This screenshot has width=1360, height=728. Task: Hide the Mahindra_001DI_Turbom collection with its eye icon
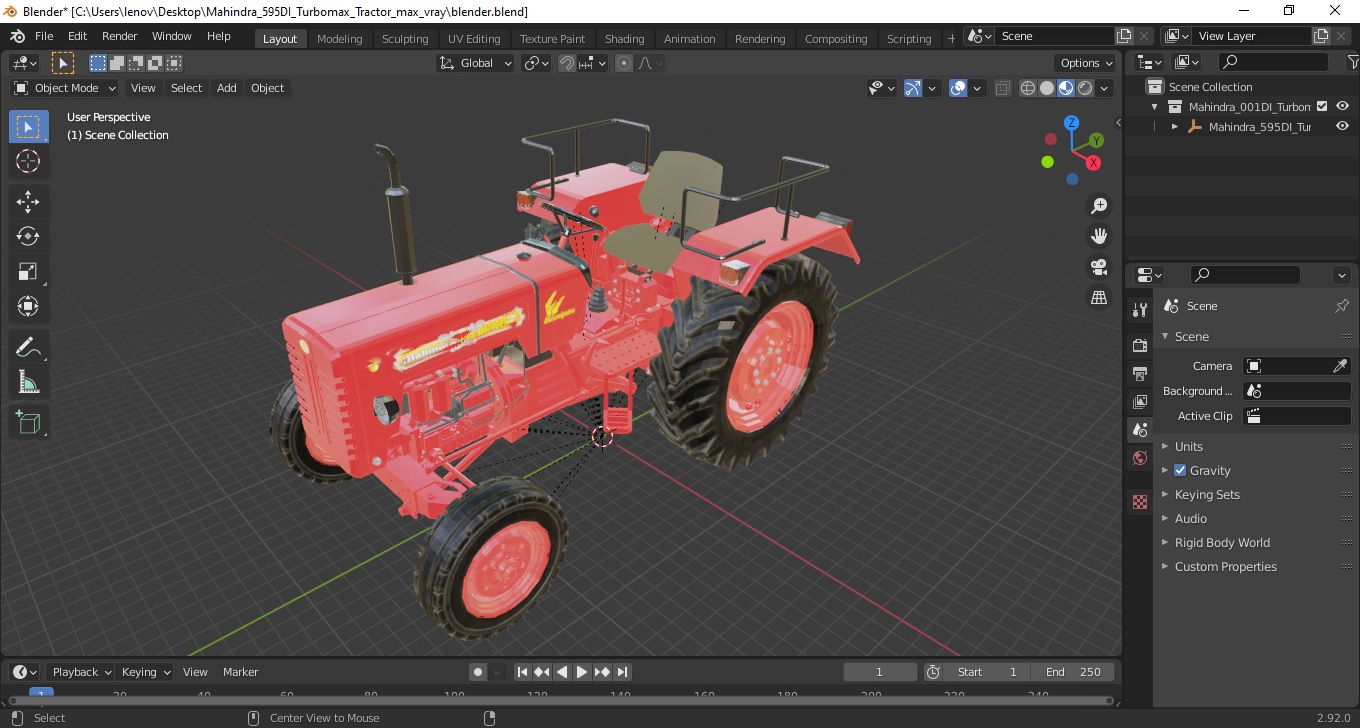[x=1343, y=106]
